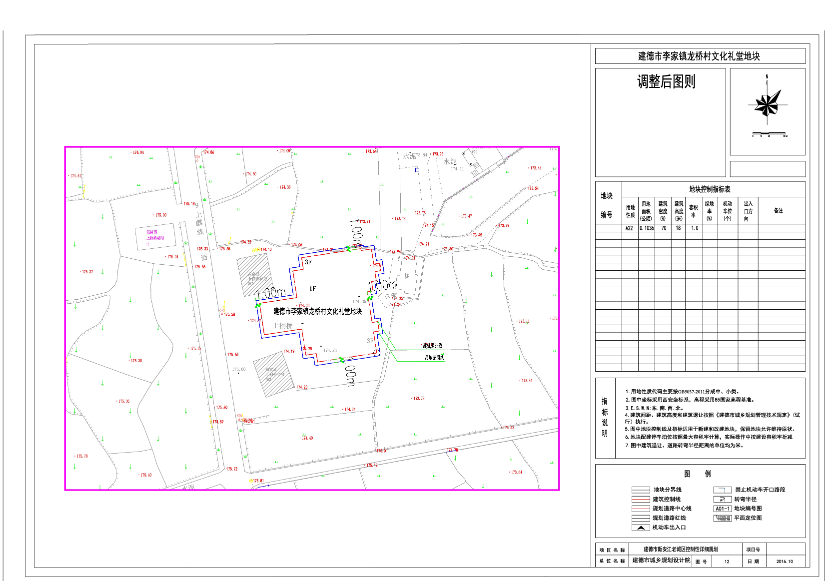This screenshot has width=827, height=584.
Task: Click the turning radius legend symbol
Action: tap(721, 498)
